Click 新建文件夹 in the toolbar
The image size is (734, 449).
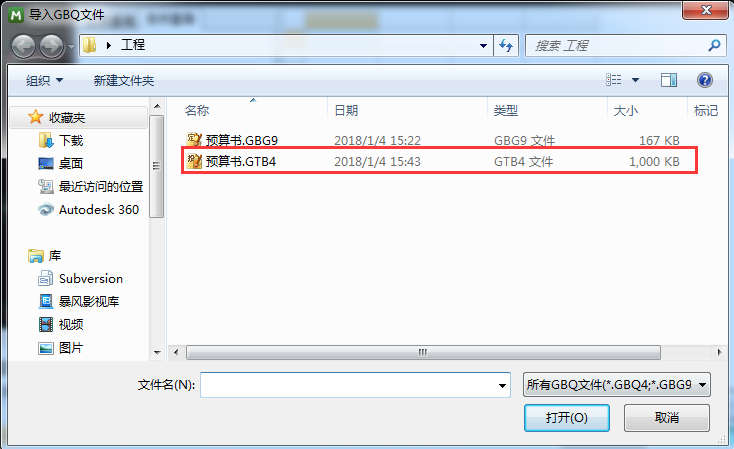(x=124, y=81)
